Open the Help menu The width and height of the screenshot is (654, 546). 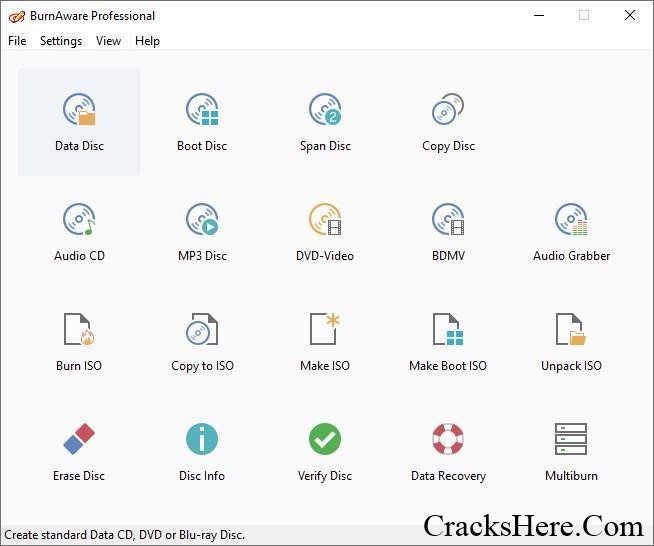click(x=147, y=41)
